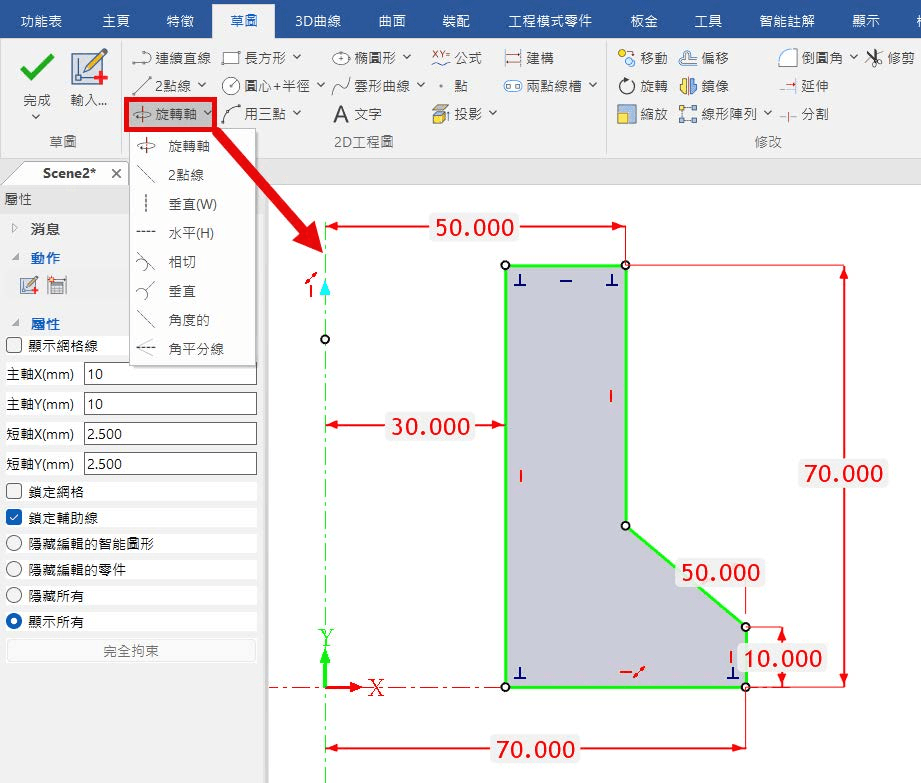Click the 分割 split tool
Viewport: 921px width, 783px height.
point(804,114)
